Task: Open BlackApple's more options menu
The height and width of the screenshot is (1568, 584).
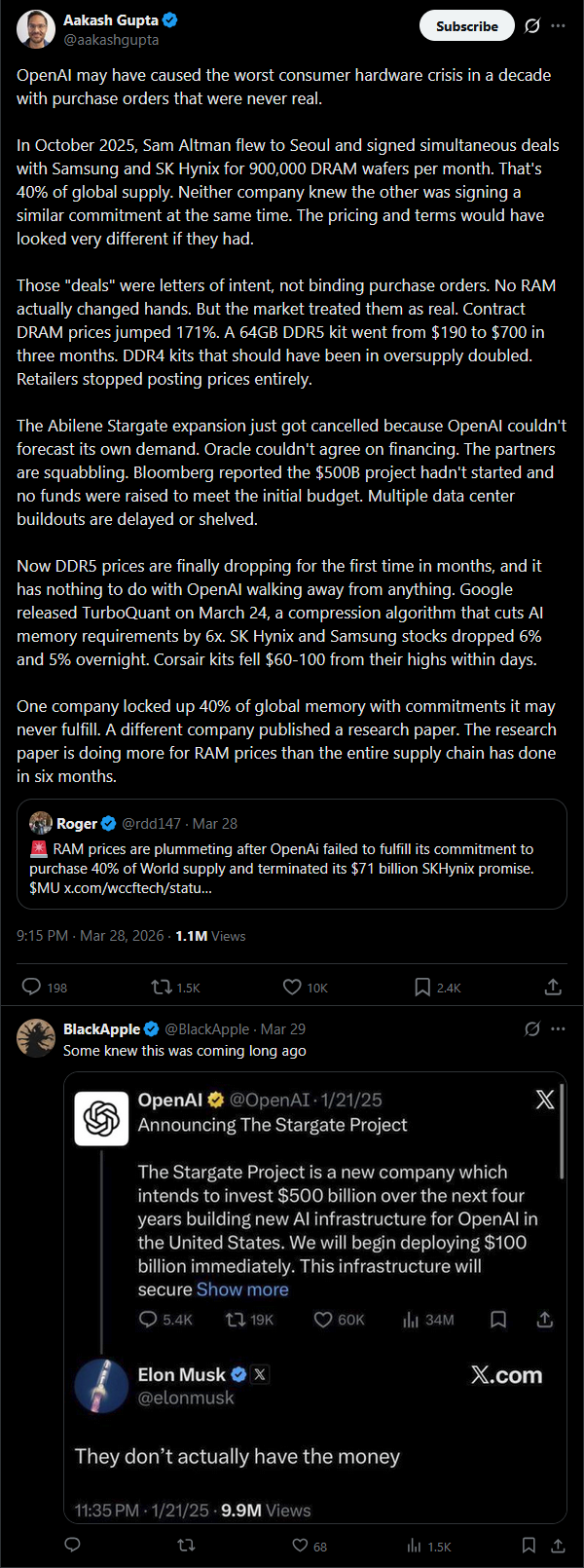Action: pos(558,1028)
